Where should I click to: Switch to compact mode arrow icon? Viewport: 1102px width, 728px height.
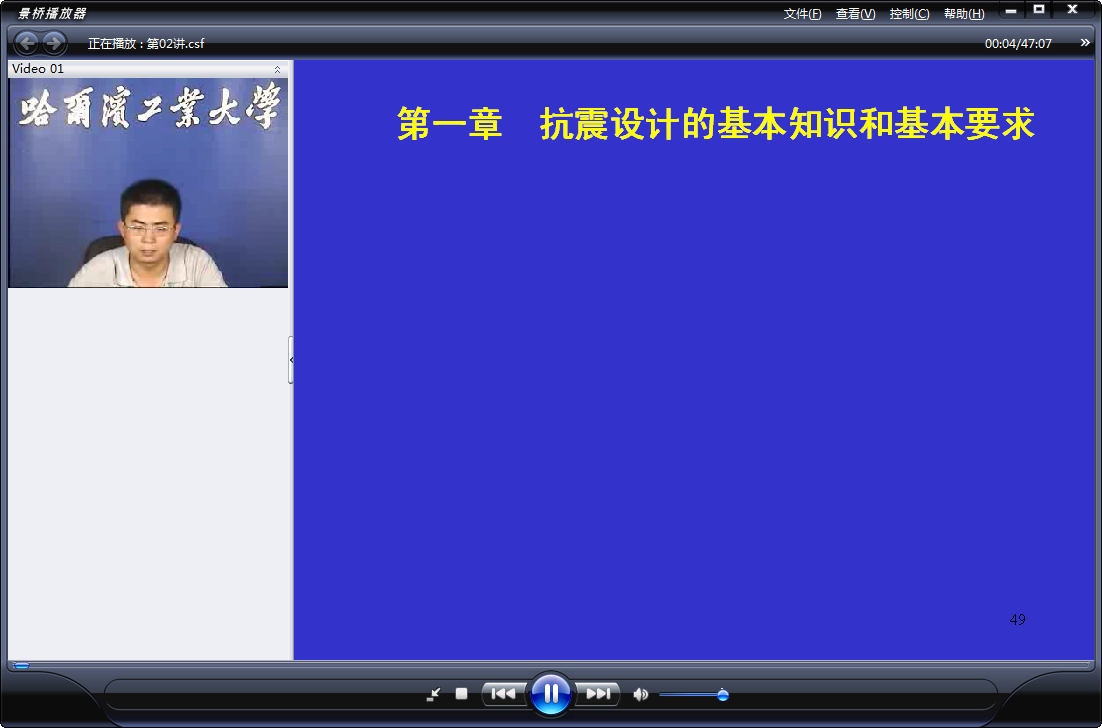[x=434, y=694]
